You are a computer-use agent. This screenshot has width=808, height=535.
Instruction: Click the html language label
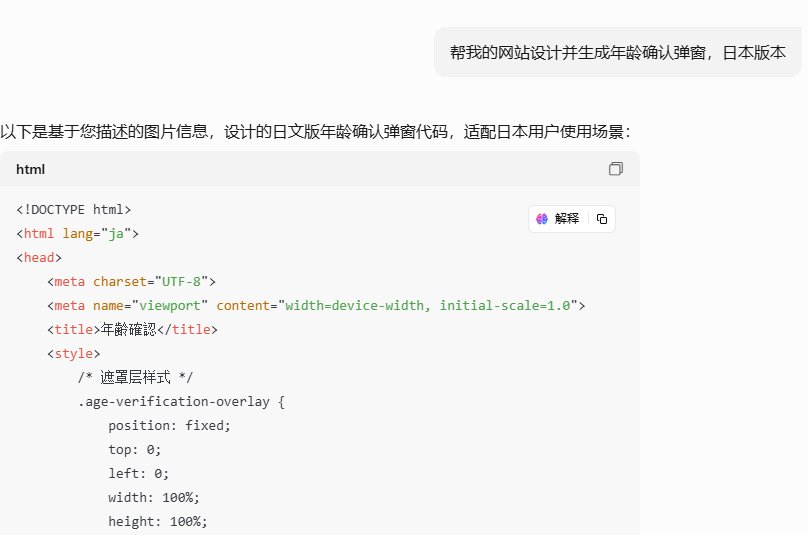tap(30, 169)
